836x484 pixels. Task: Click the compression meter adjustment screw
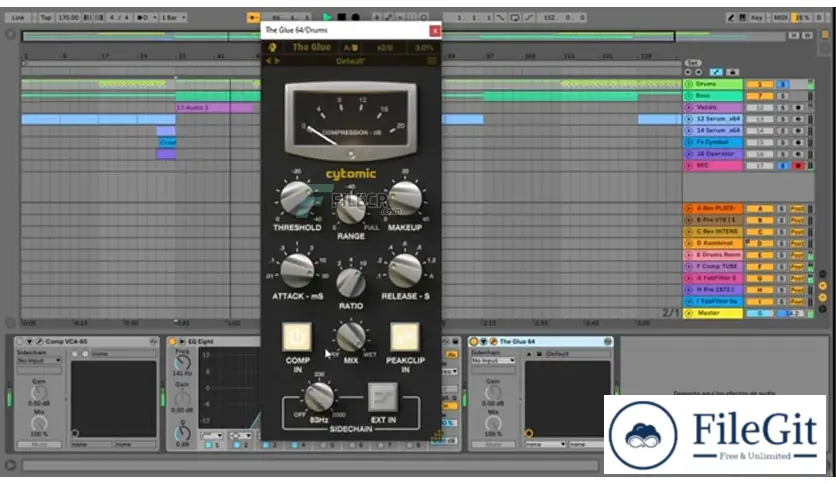pos(351,155)
